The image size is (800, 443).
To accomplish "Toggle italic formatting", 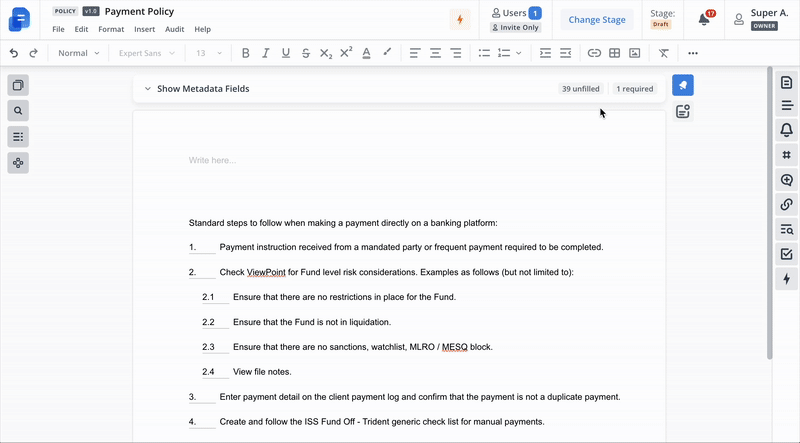I will click(265, 53).
